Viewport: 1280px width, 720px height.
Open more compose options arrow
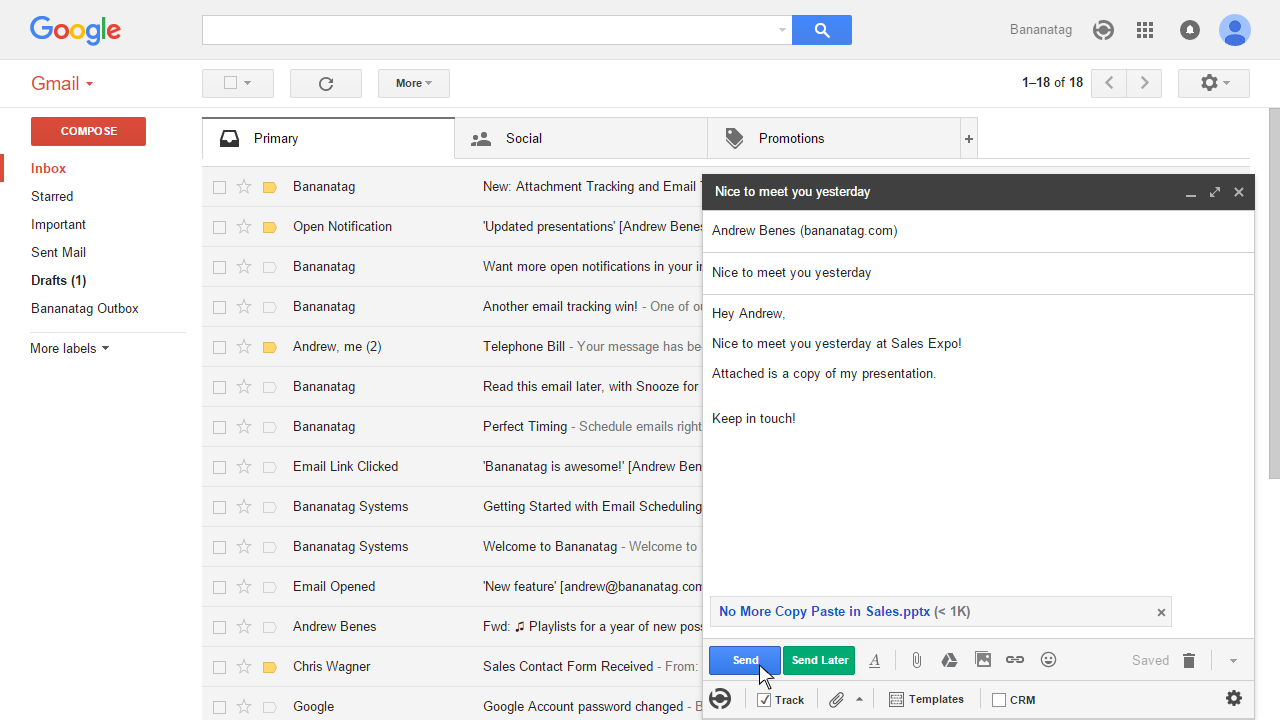click(1233, 660)
